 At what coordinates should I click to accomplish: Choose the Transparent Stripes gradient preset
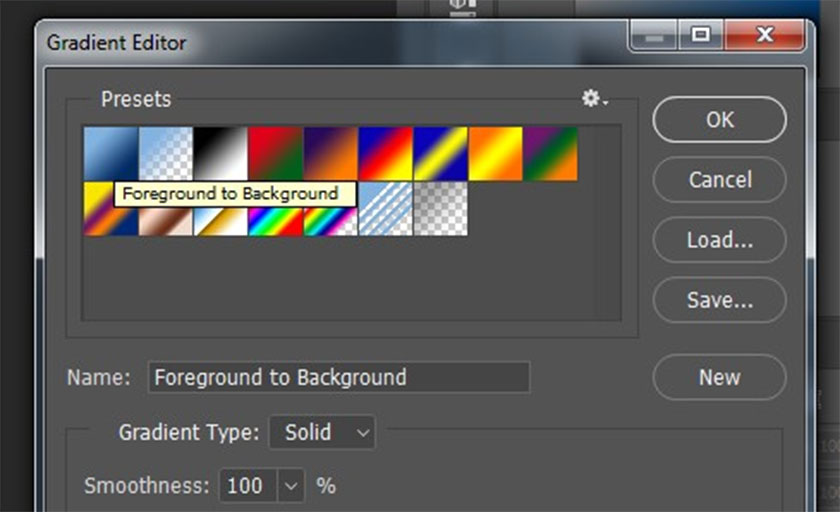pyautogui.click(x=386, y=209)
